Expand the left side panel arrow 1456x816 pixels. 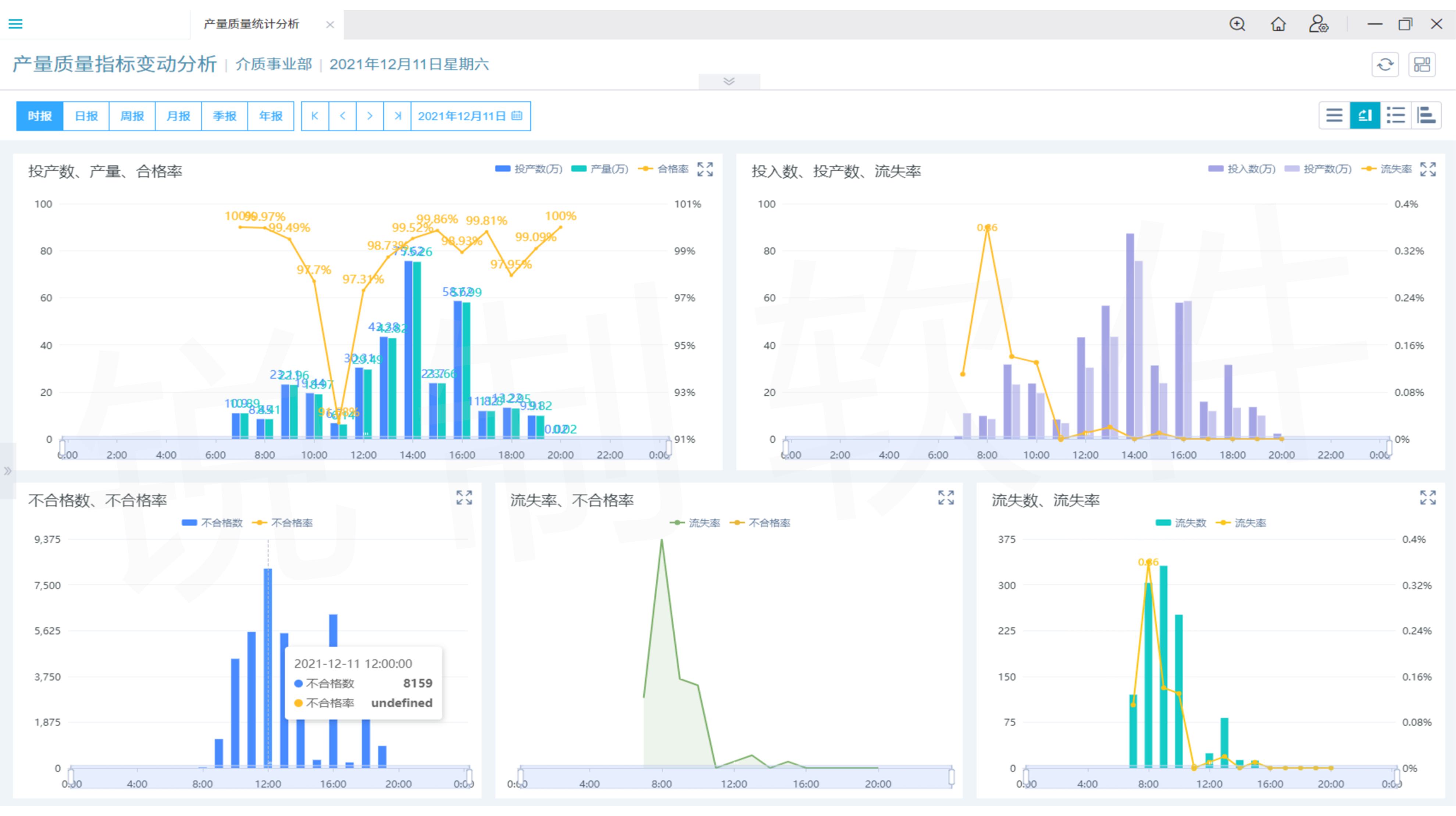coord(7,471)
